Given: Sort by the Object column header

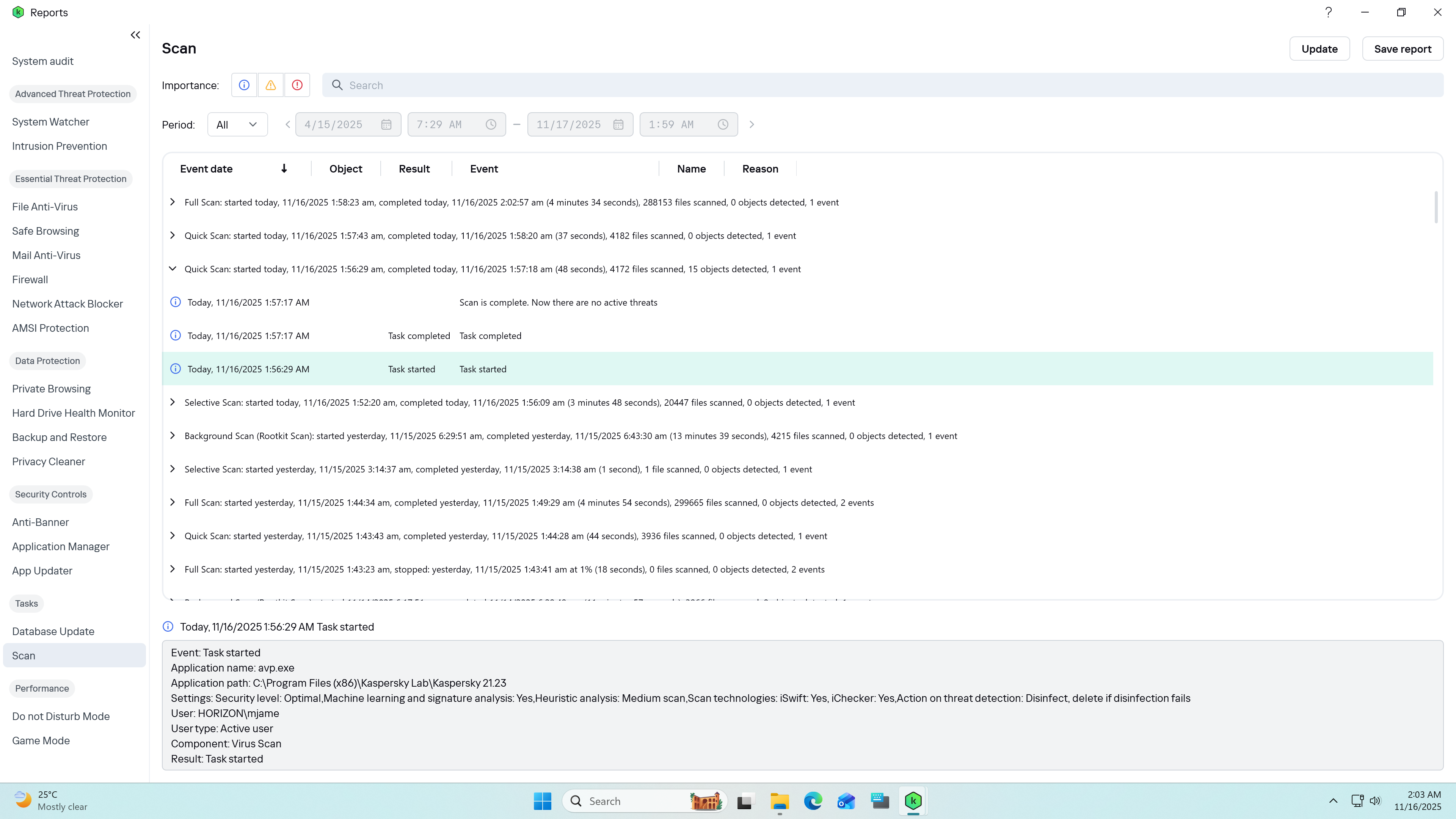Looking at the screenshot, I should coord(345,168).
